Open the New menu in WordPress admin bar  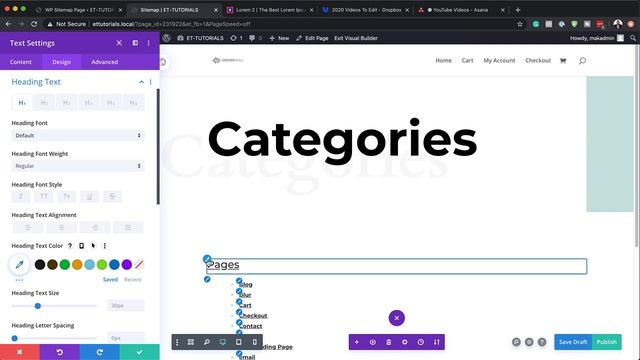279,38
